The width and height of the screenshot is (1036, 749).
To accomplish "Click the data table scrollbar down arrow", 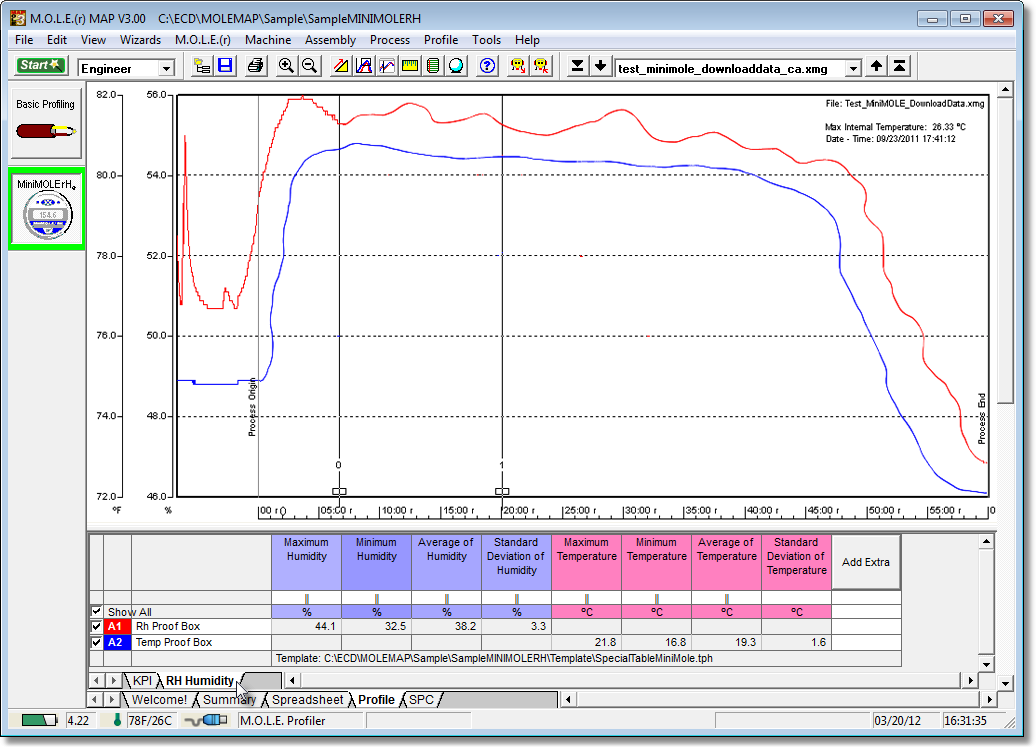I will [986, 664].
